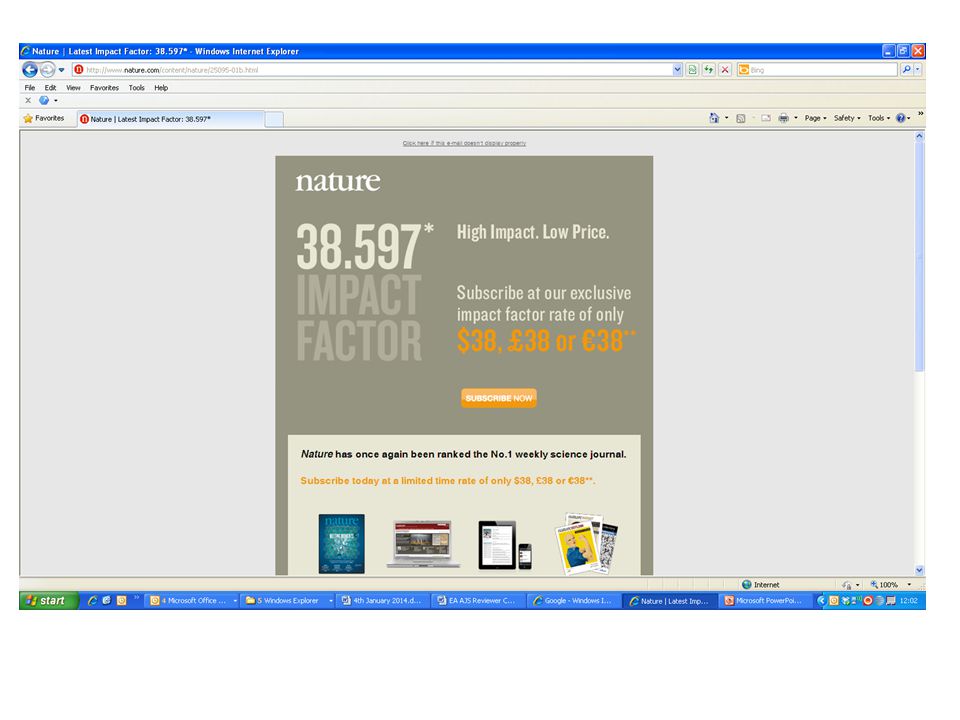Click the laptop website thumbnail
Screen dimensions: 960x720
tap(423, 544)
